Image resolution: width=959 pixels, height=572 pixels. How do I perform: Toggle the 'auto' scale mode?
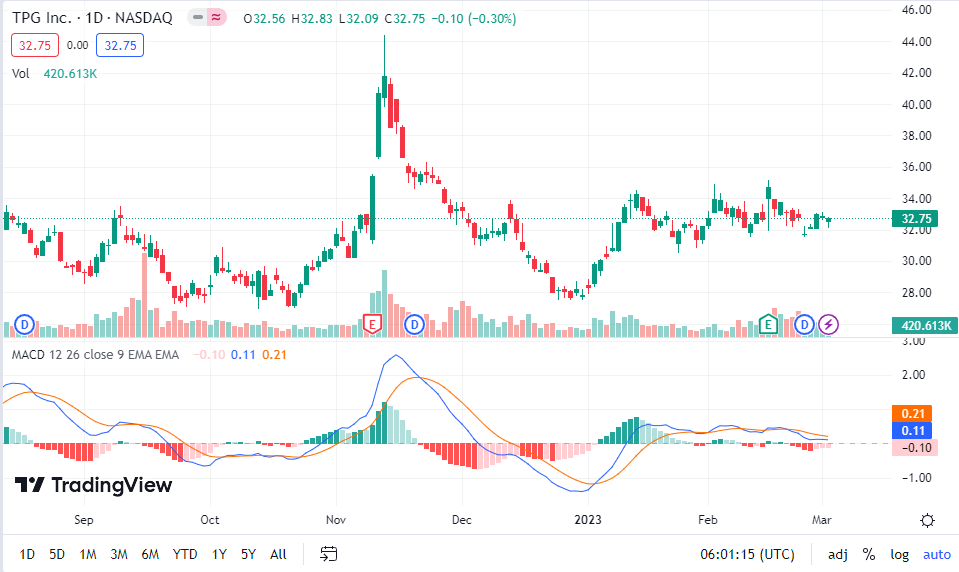point(936,554)
